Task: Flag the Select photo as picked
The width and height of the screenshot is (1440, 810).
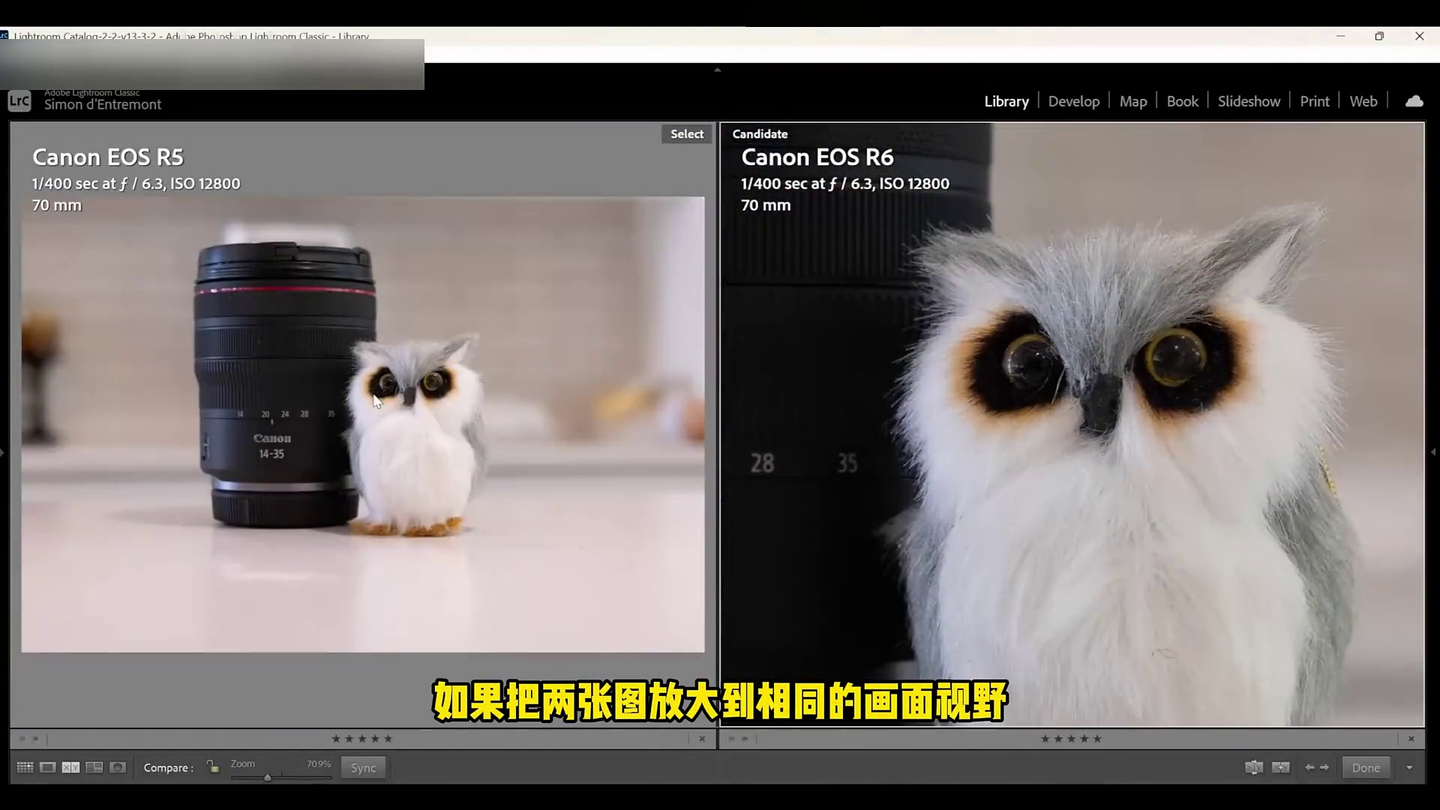Action: click(x=22, y=739)
